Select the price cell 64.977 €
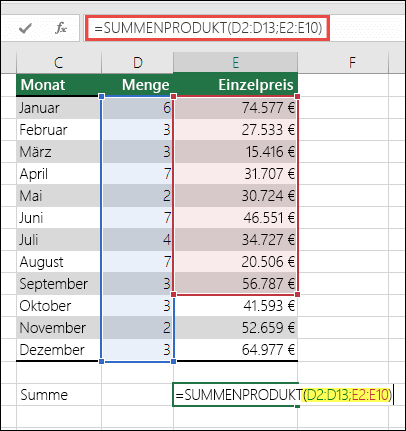The image size is (406, 431). click(x=235, y=350)
